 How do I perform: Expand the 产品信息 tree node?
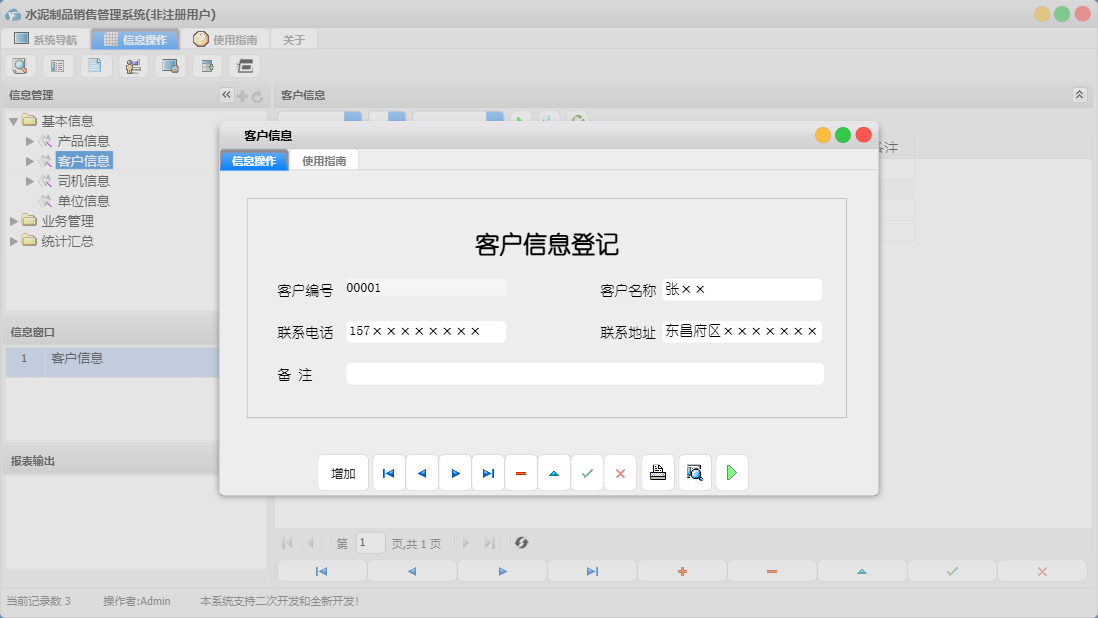[x=31, y=140]
